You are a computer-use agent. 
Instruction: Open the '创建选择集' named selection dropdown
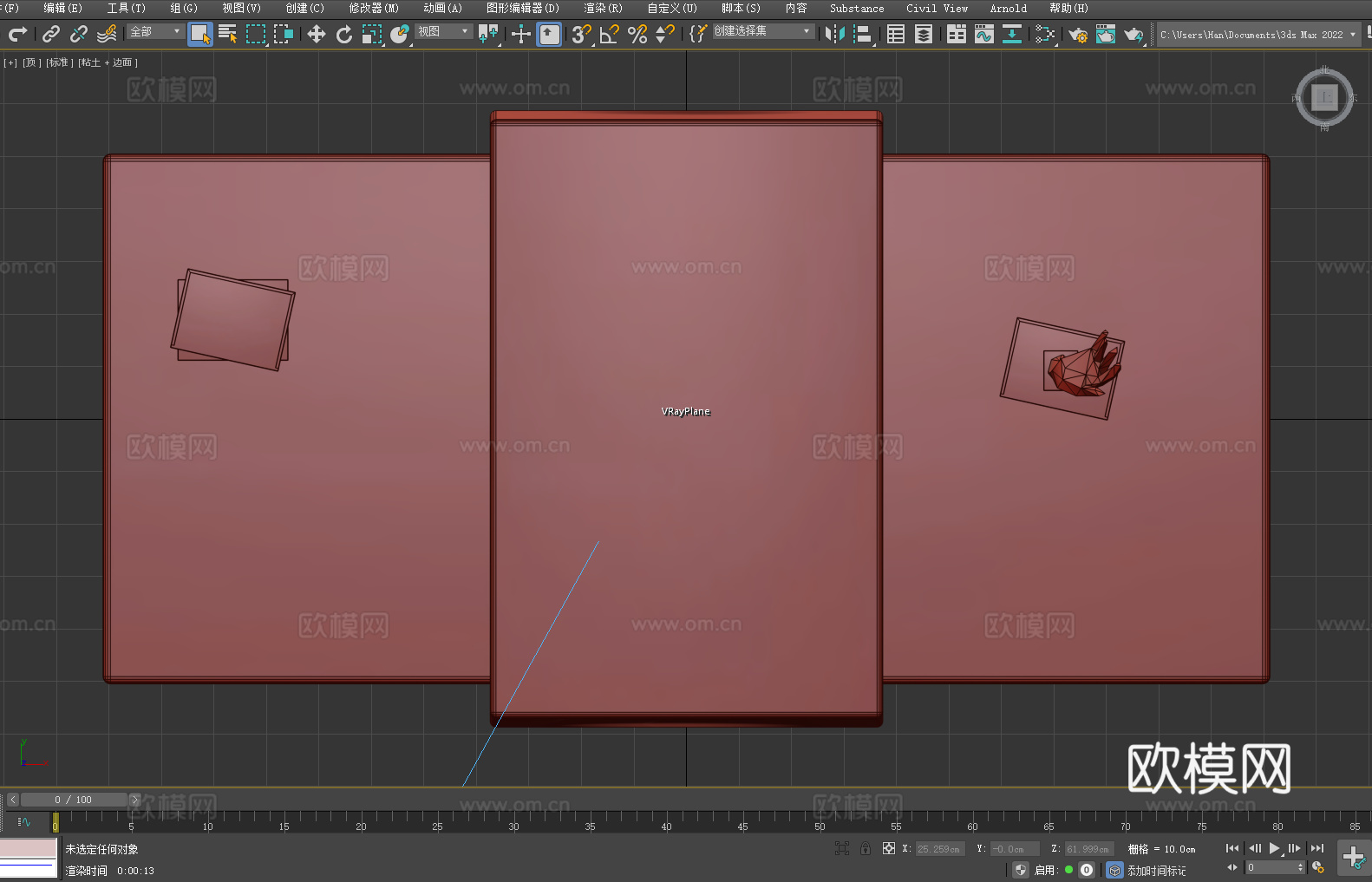click(x=763, y=31)
